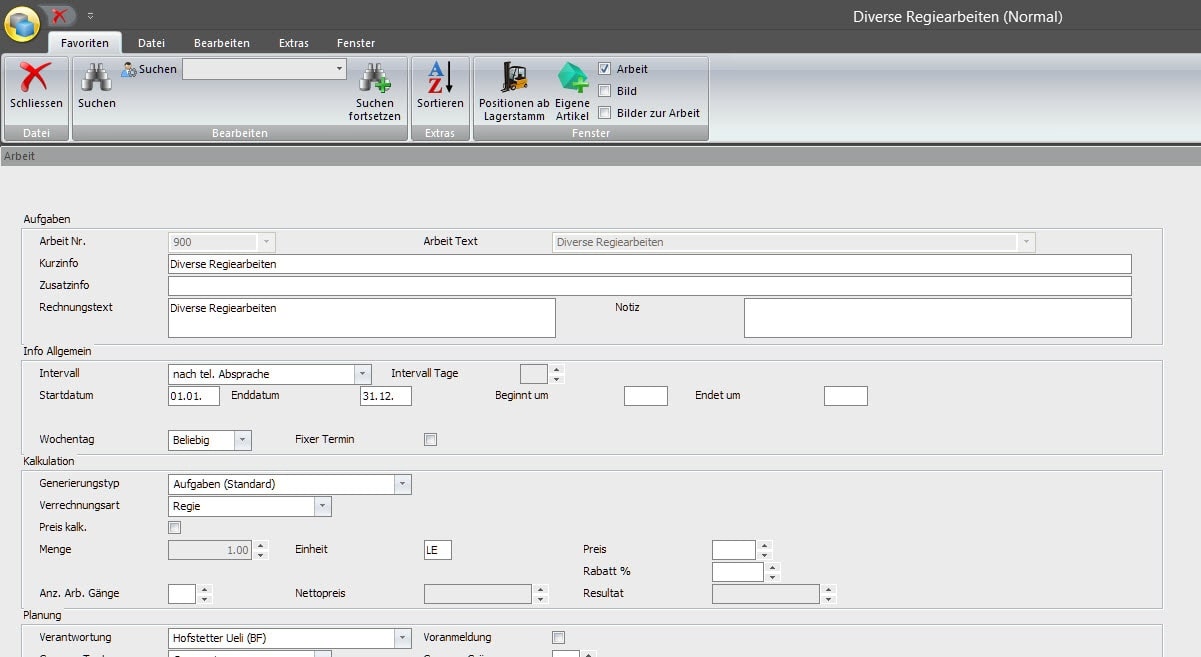Screen dimensions: 1201x657
Task: Adjust the Rabatt % stepper arrows
Action: 773,572
